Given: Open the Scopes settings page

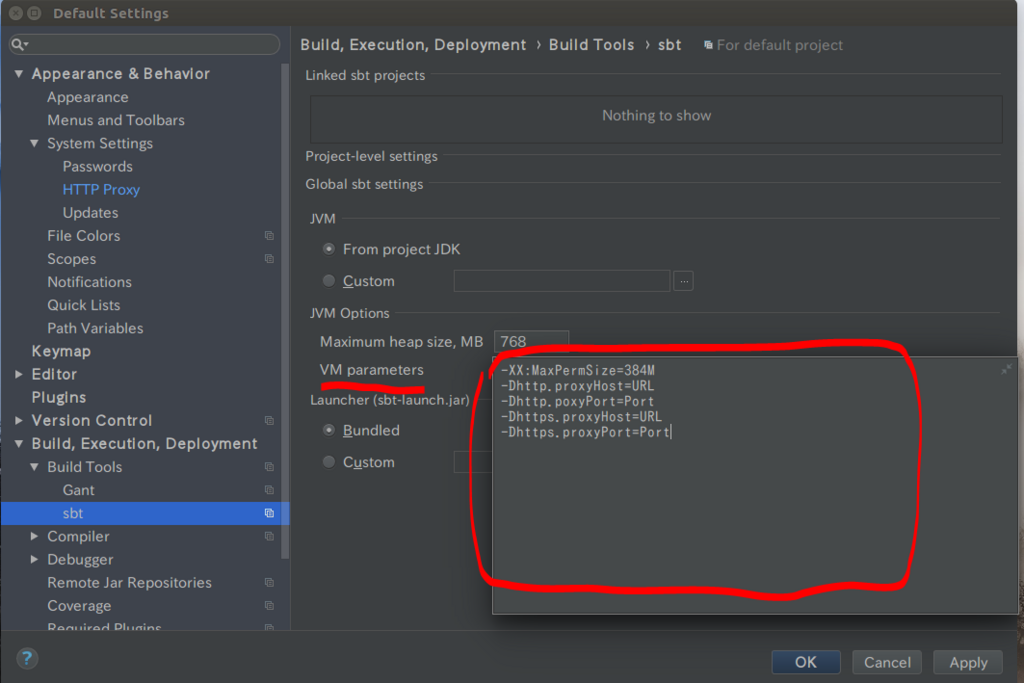Looking at the screenshot, I should pos(71,259).
